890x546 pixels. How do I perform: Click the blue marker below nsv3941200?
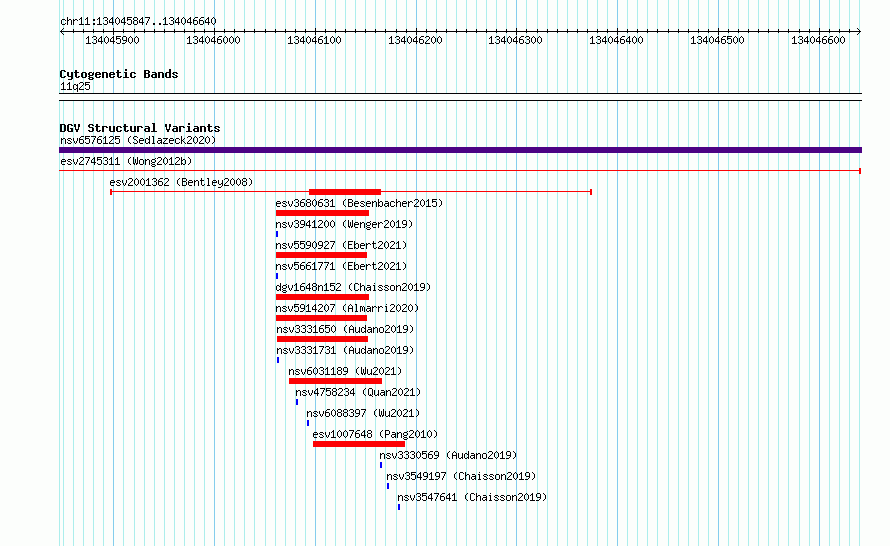pos(277,234)
